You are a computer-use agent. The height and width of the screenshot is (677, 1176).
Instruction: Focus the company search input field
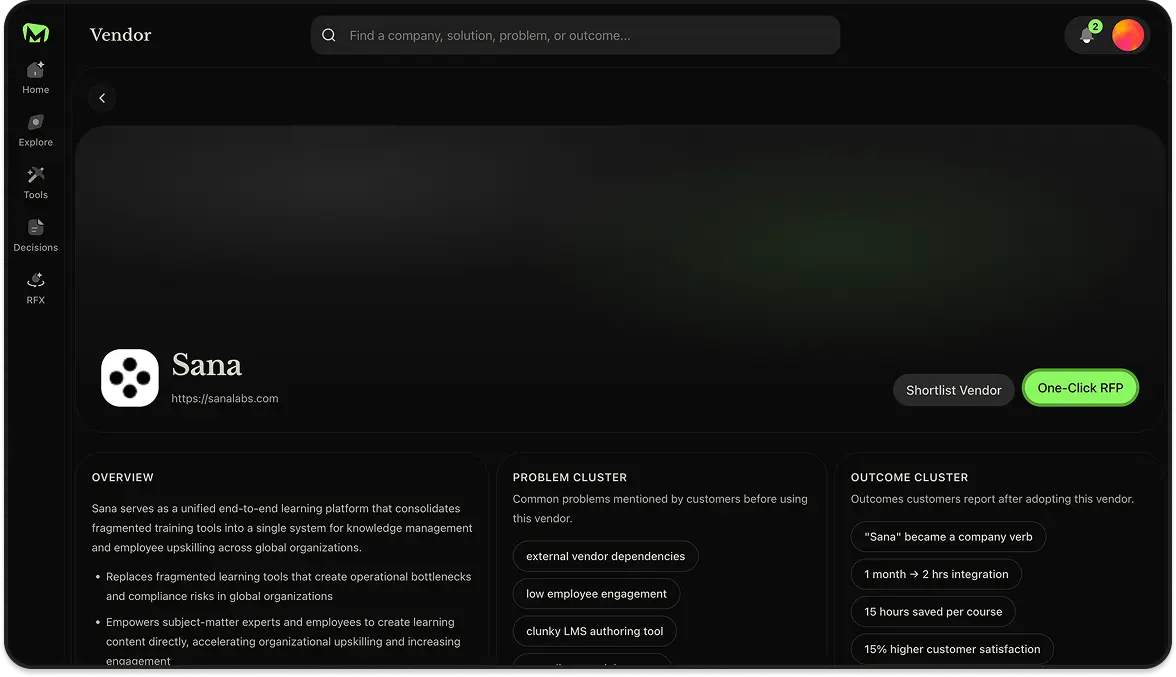588,36
